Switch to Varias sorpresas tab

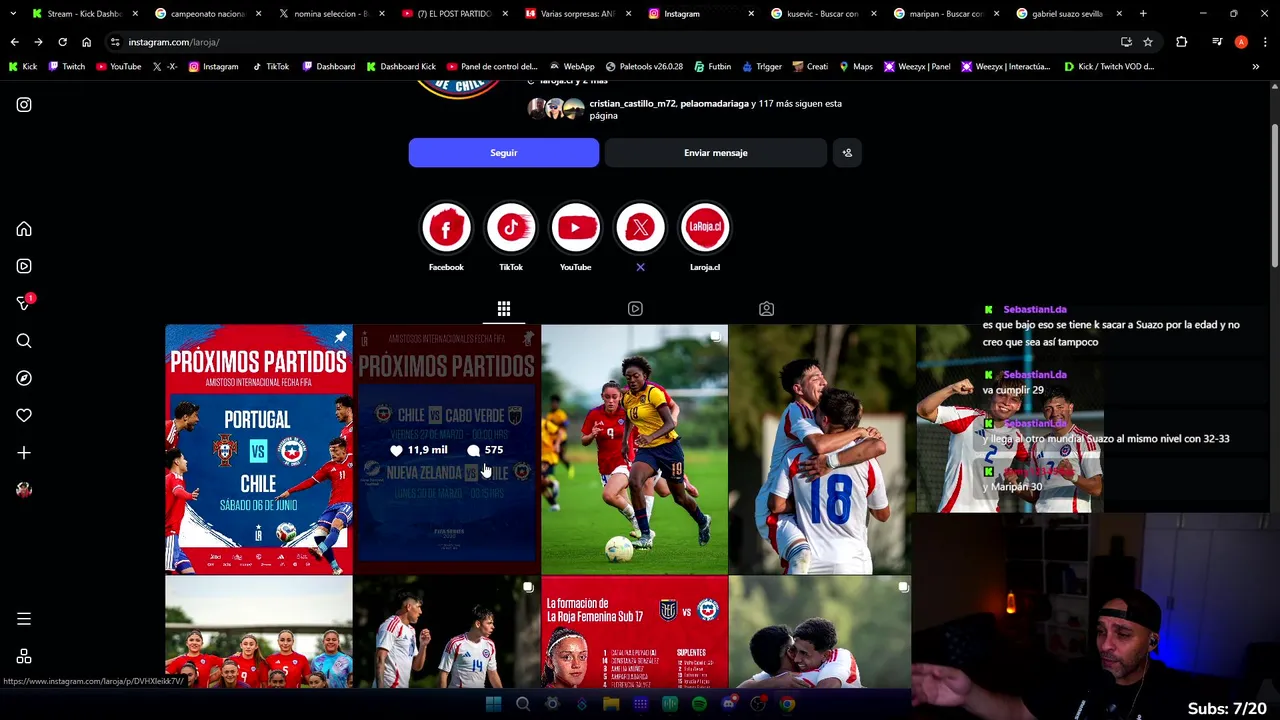[x=579, y=14]
